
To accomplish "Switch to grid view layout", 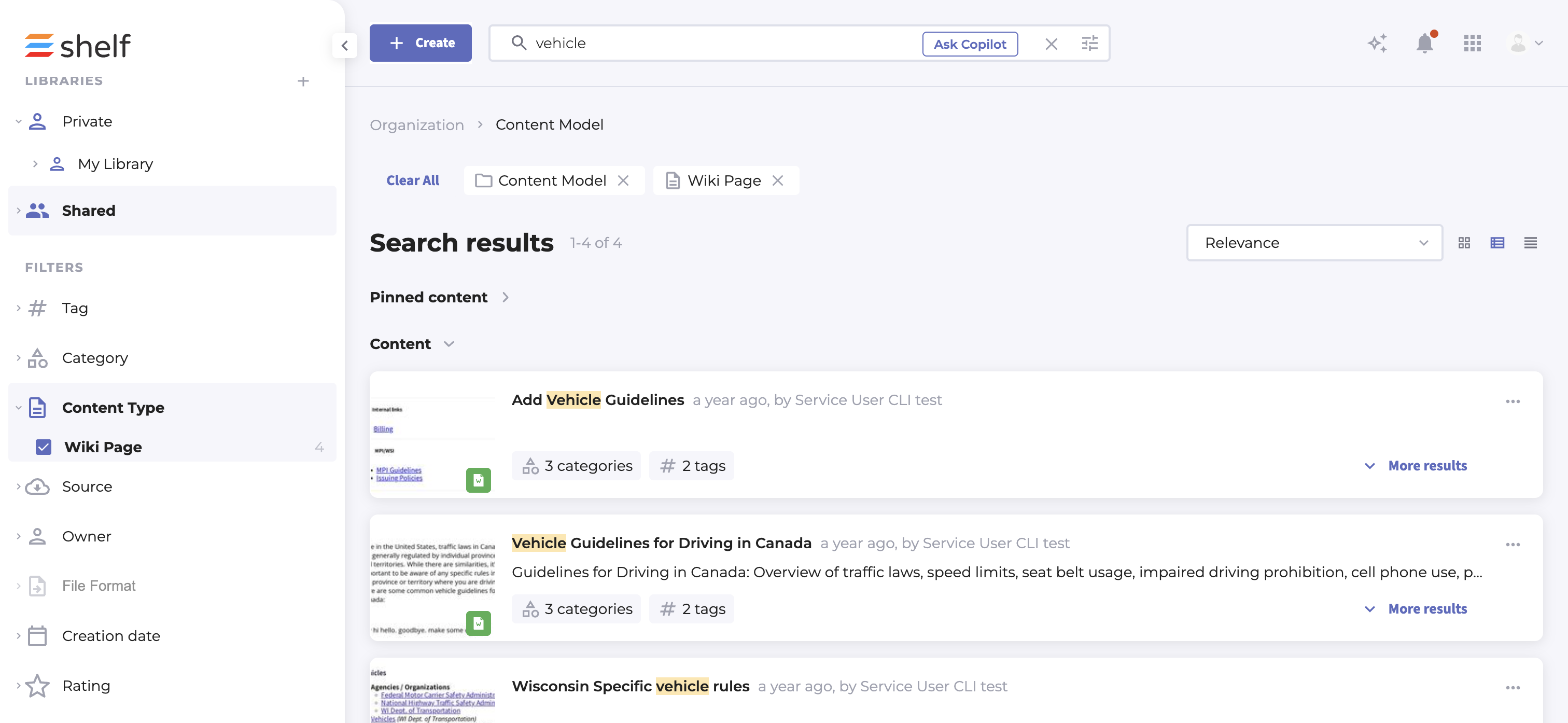I will point(1464,243).
